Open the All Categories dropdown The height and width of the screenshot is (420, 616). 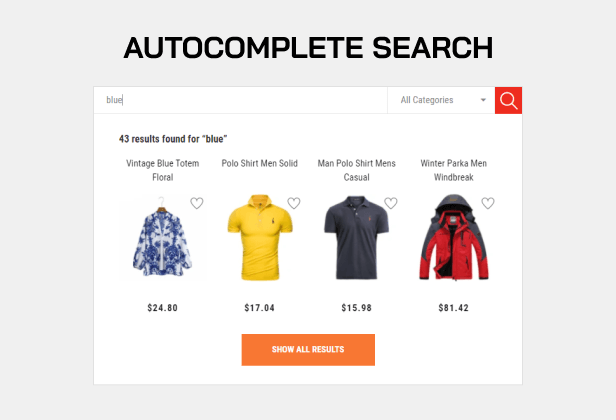click(x=441, y=100)
